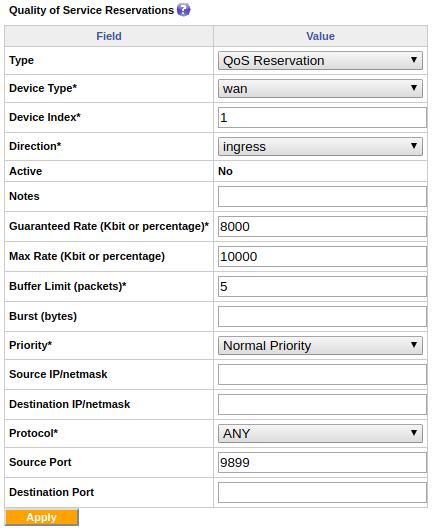Image resolution: width=443 pixels, height=530 pixels.
Task: Click the Field column header
Action: tap(109, 36)
